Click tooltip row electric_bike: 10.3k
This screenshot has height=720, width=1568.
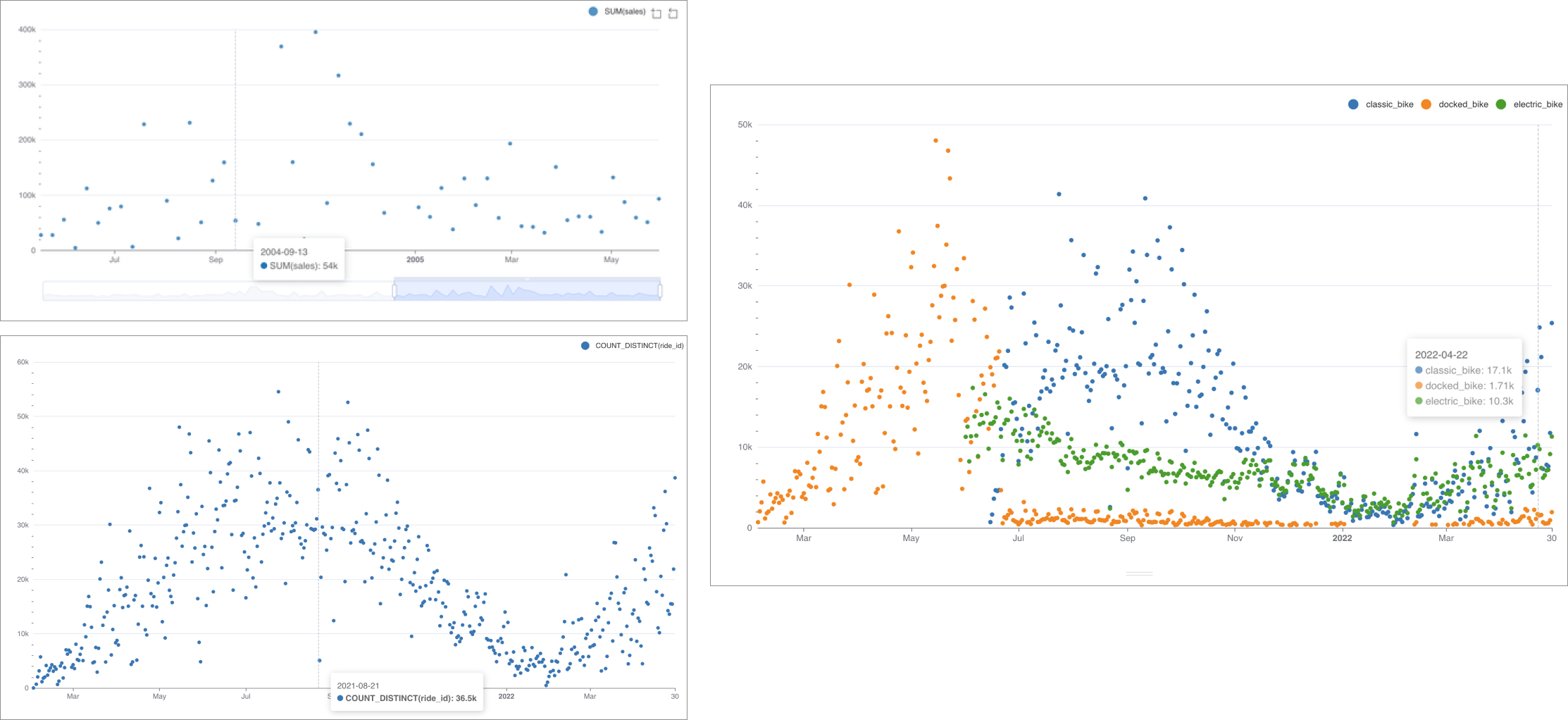coord(1464,402)
